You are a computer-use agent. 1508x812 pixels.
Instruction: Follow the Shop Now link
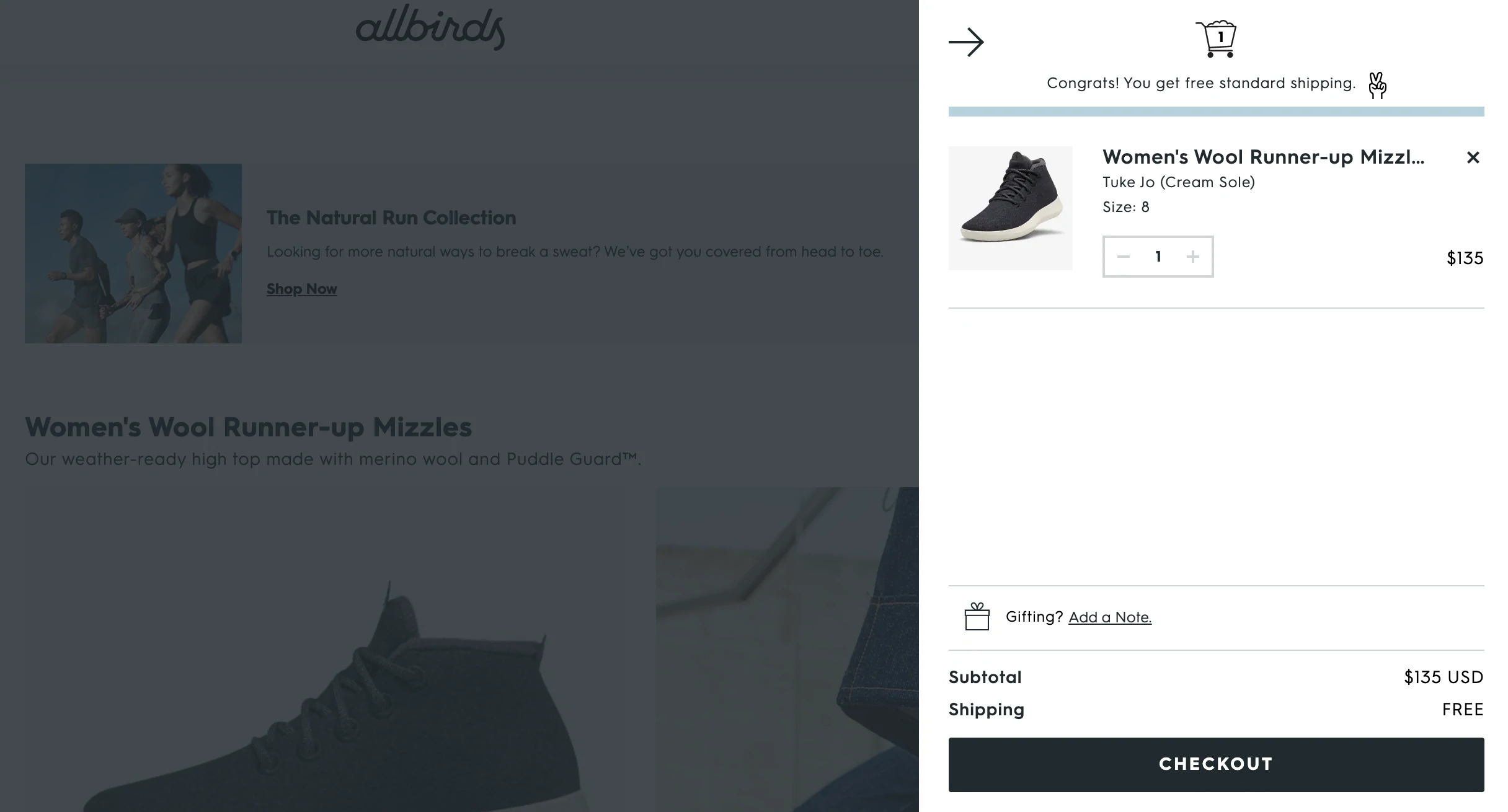(302, 289)
